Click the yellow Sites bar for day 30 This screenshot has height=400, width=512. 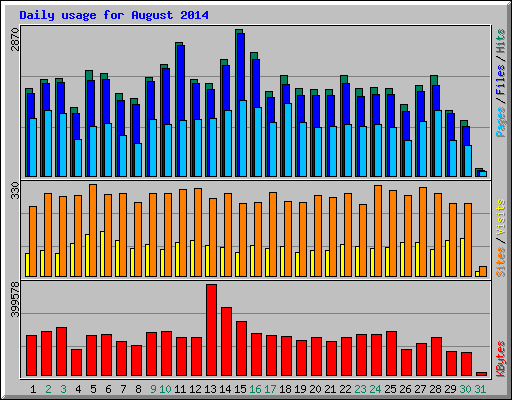coord(462,257)
